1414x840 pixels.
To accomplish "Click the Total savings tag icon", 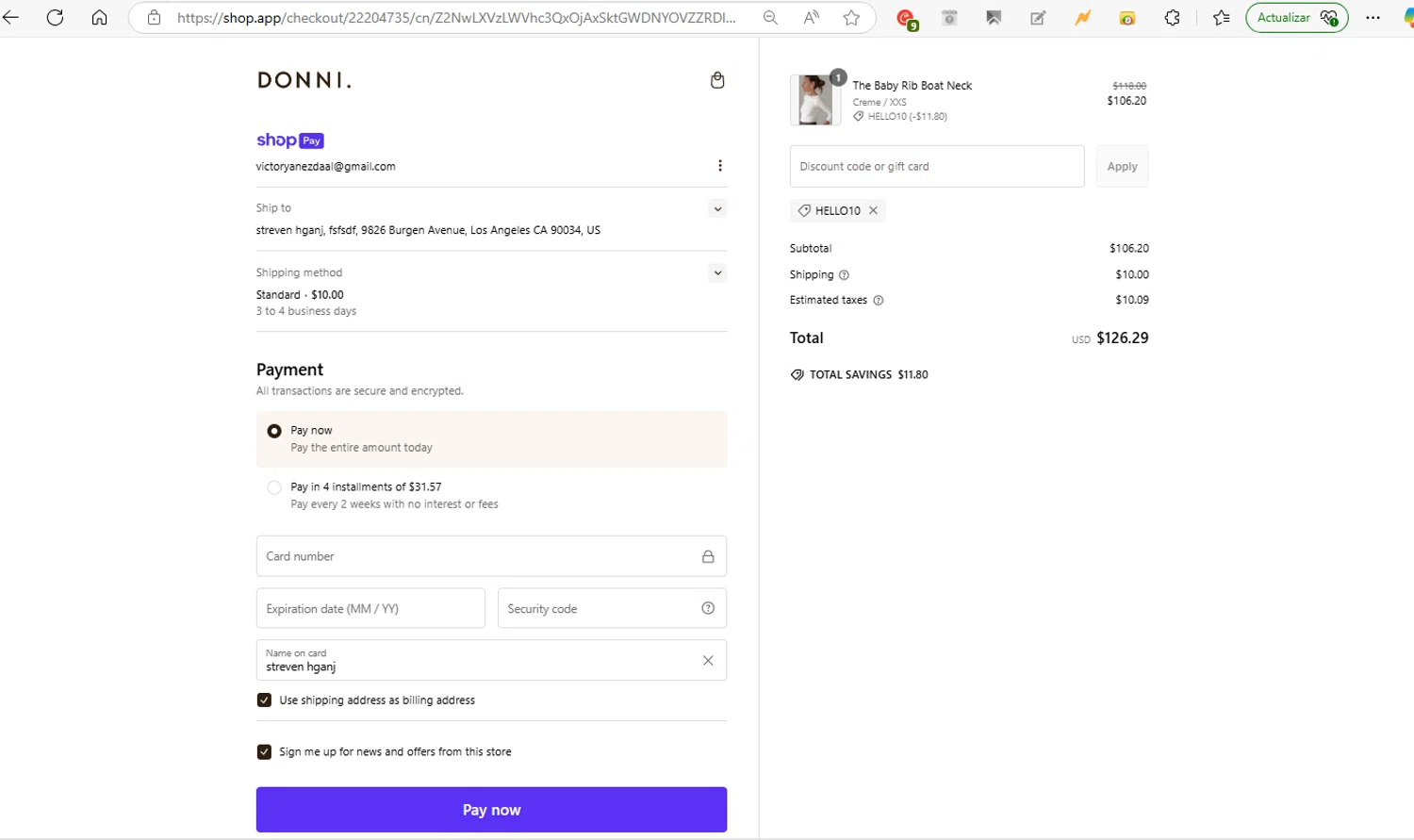I will [797, 375].
